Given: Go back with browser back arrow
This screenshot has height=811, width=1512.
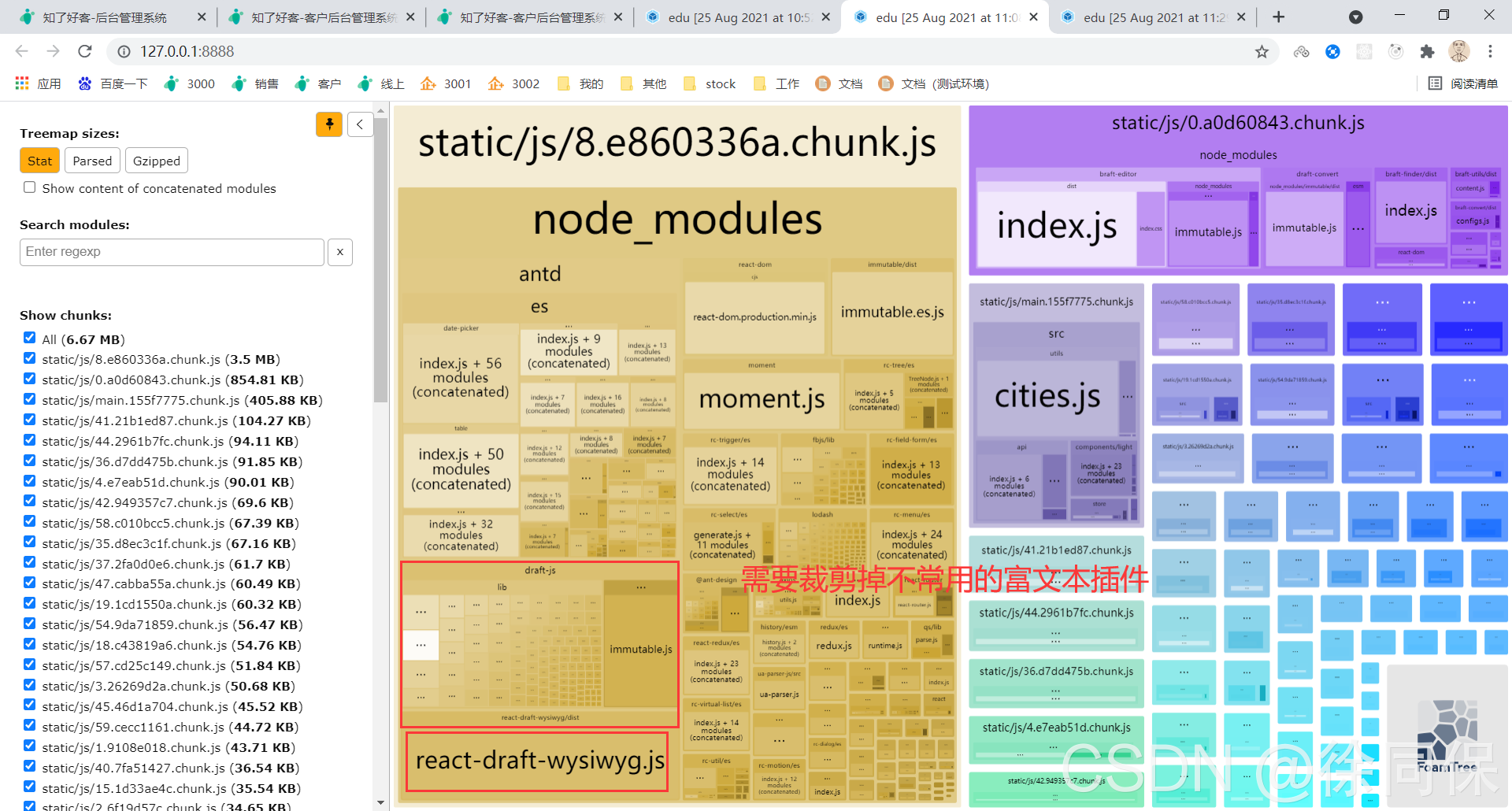Looking at the screenshot, I should click(x=21, y=51).
